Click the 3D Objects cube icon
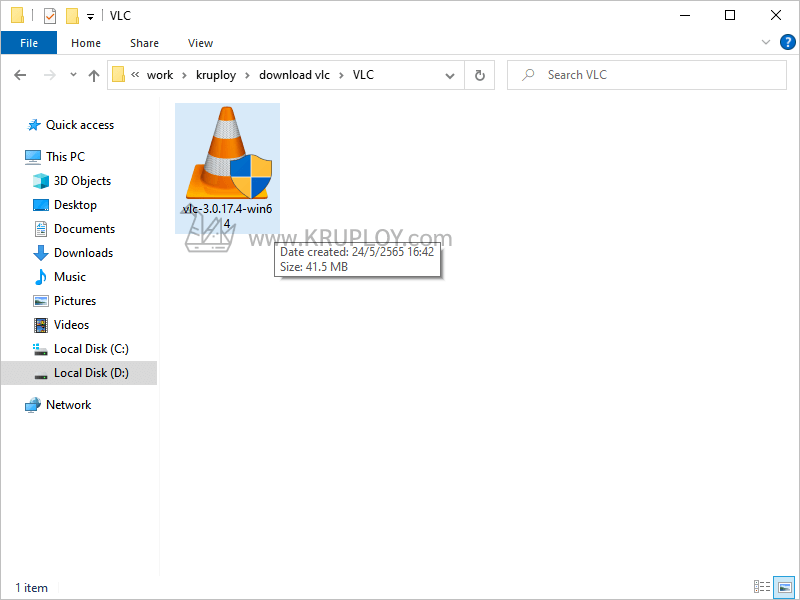This screenshot has height=600, width=800. tap(40, 181)
